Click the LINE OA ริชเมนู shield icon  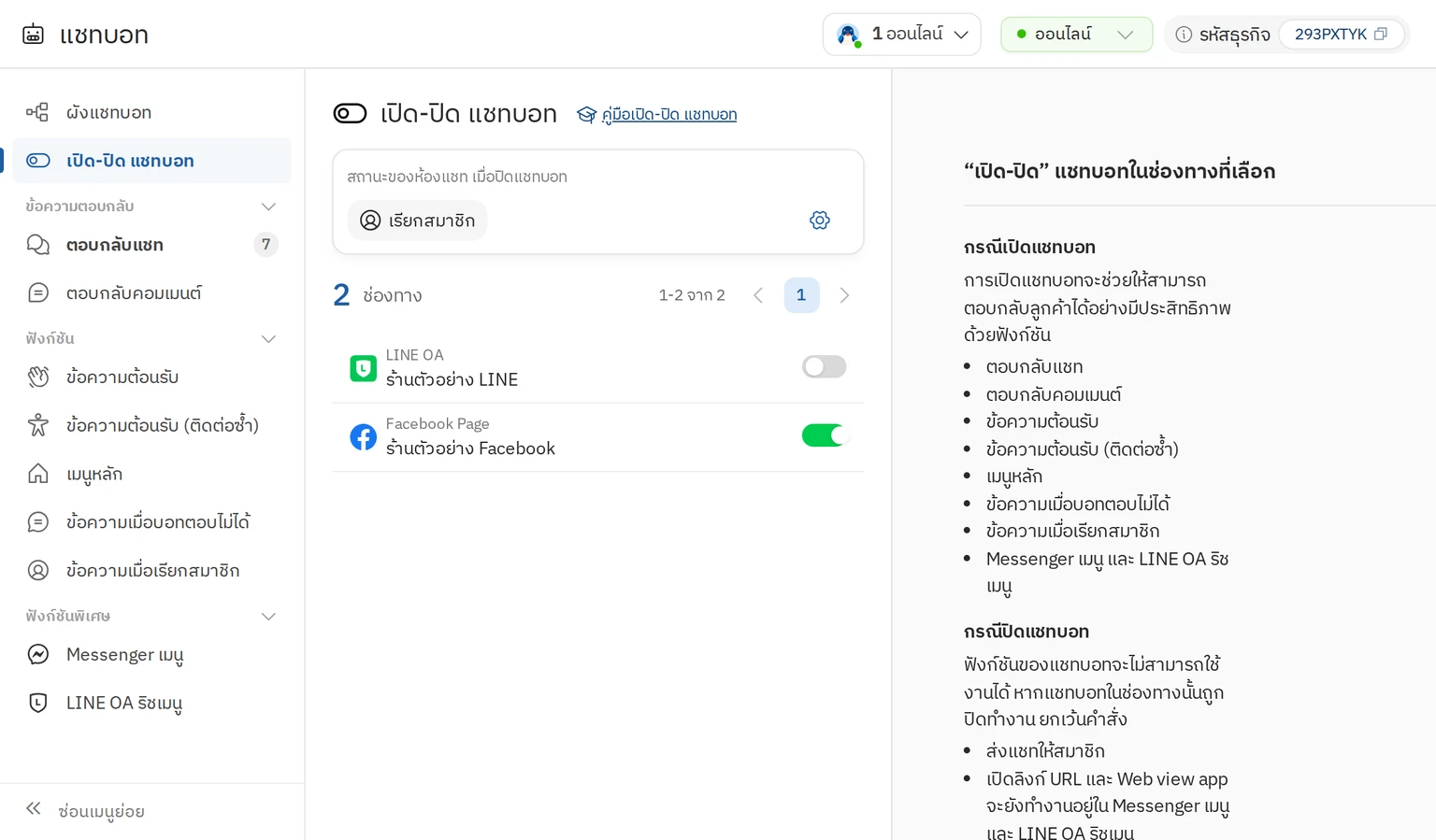coord(37,703)
